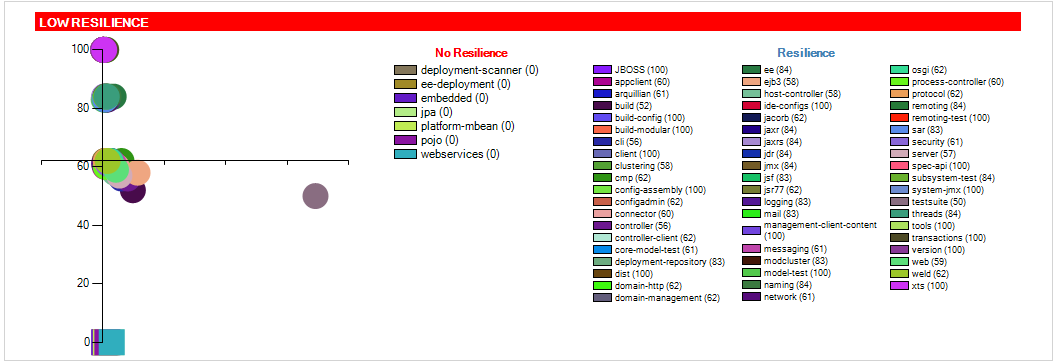
Task: Click the ee (84) legend label
Action: [x=778, y=69]
